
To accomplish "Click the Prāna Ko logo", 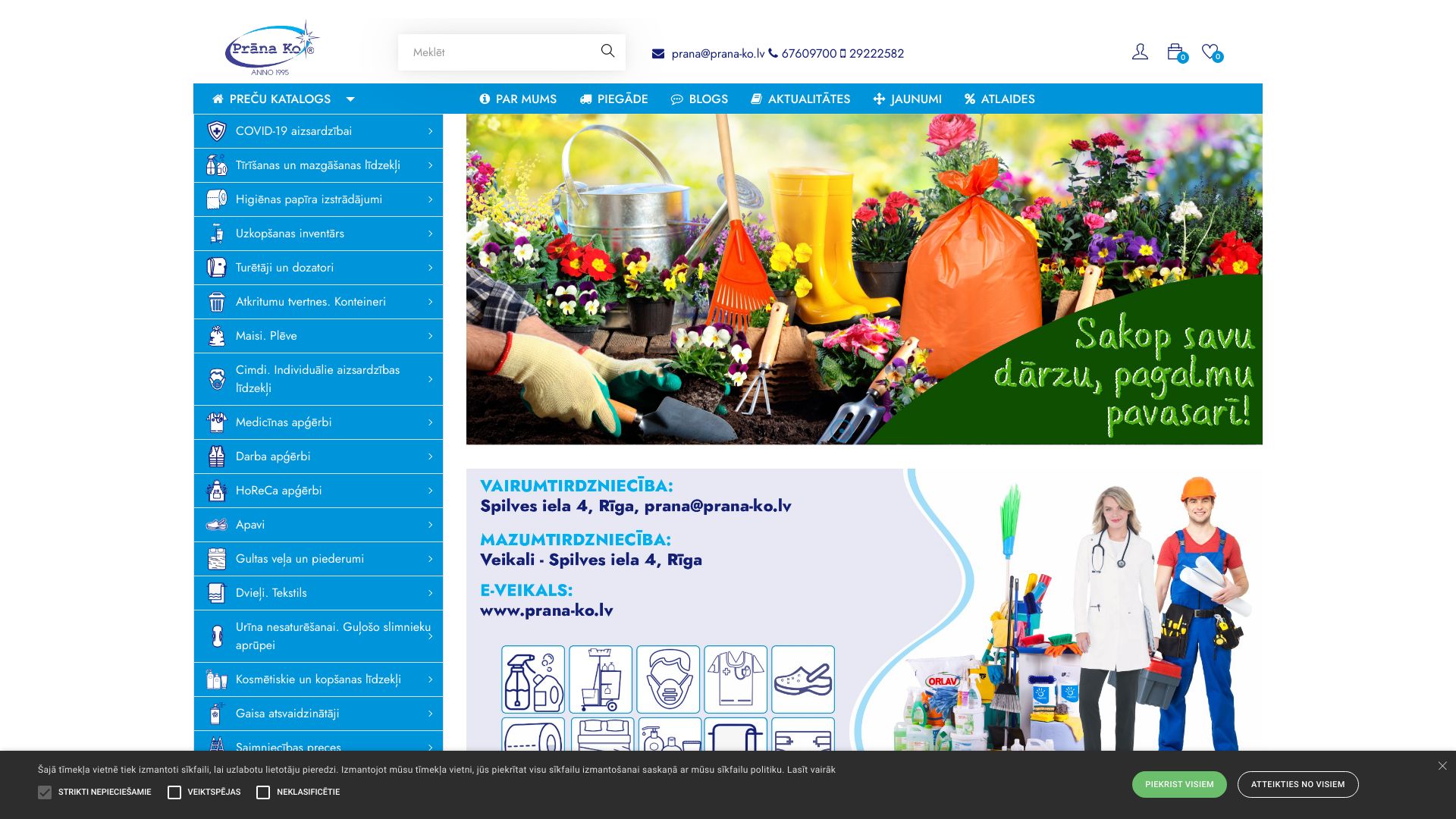I will tap(271, 49).
